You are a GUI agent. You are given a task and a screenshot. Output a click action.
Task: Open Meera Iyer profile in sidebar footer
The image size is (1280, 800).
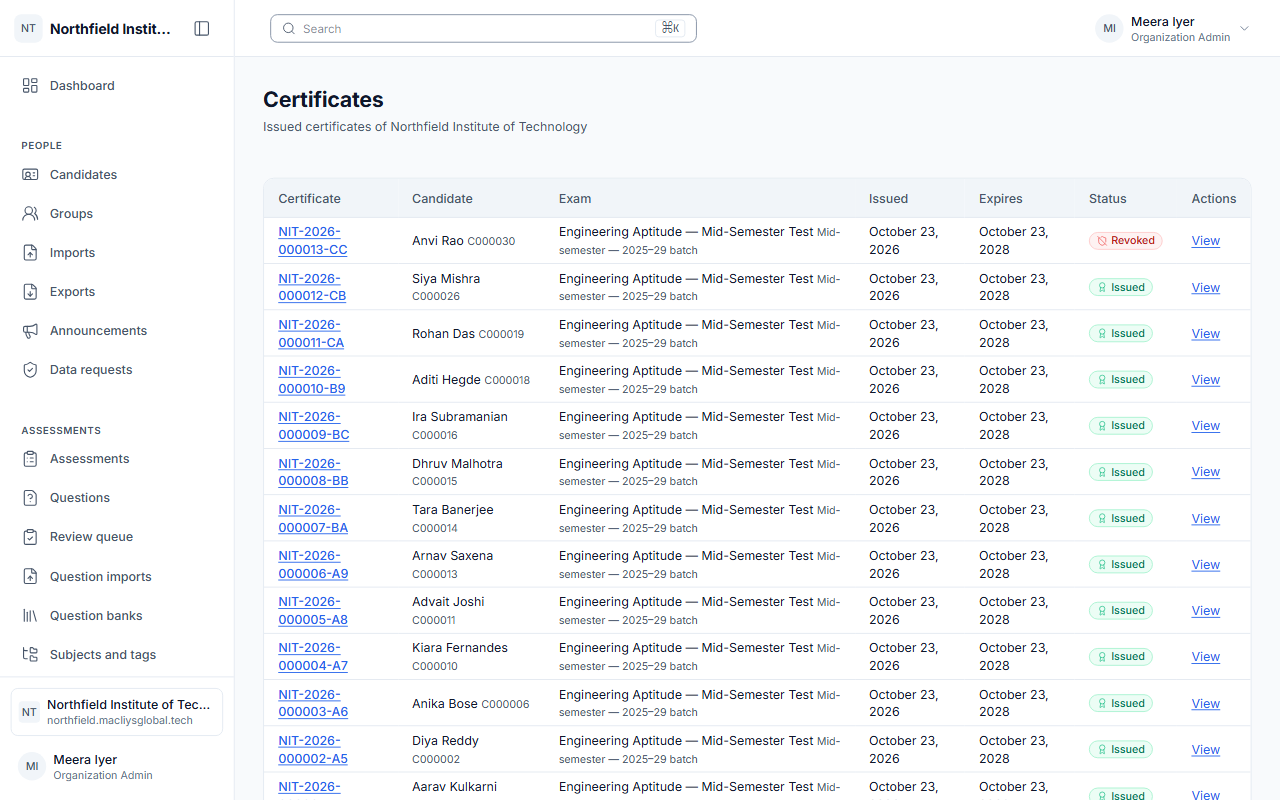coord(117,767)
